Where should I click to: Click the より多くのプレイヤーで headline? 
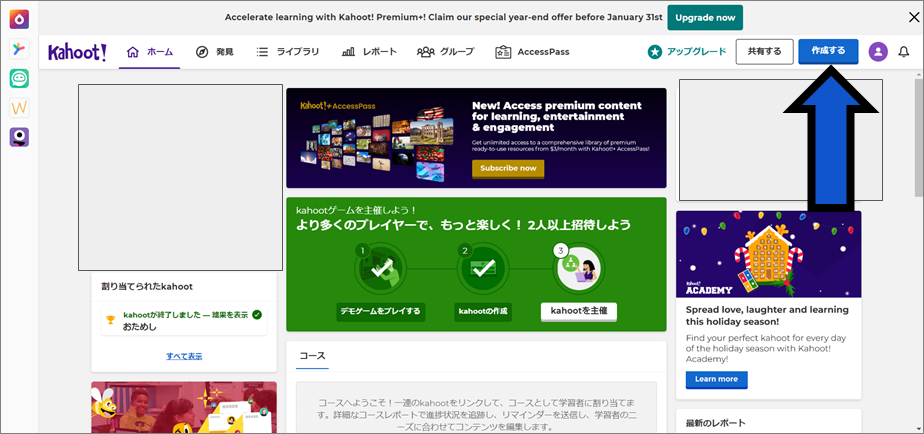click(463, 225)
